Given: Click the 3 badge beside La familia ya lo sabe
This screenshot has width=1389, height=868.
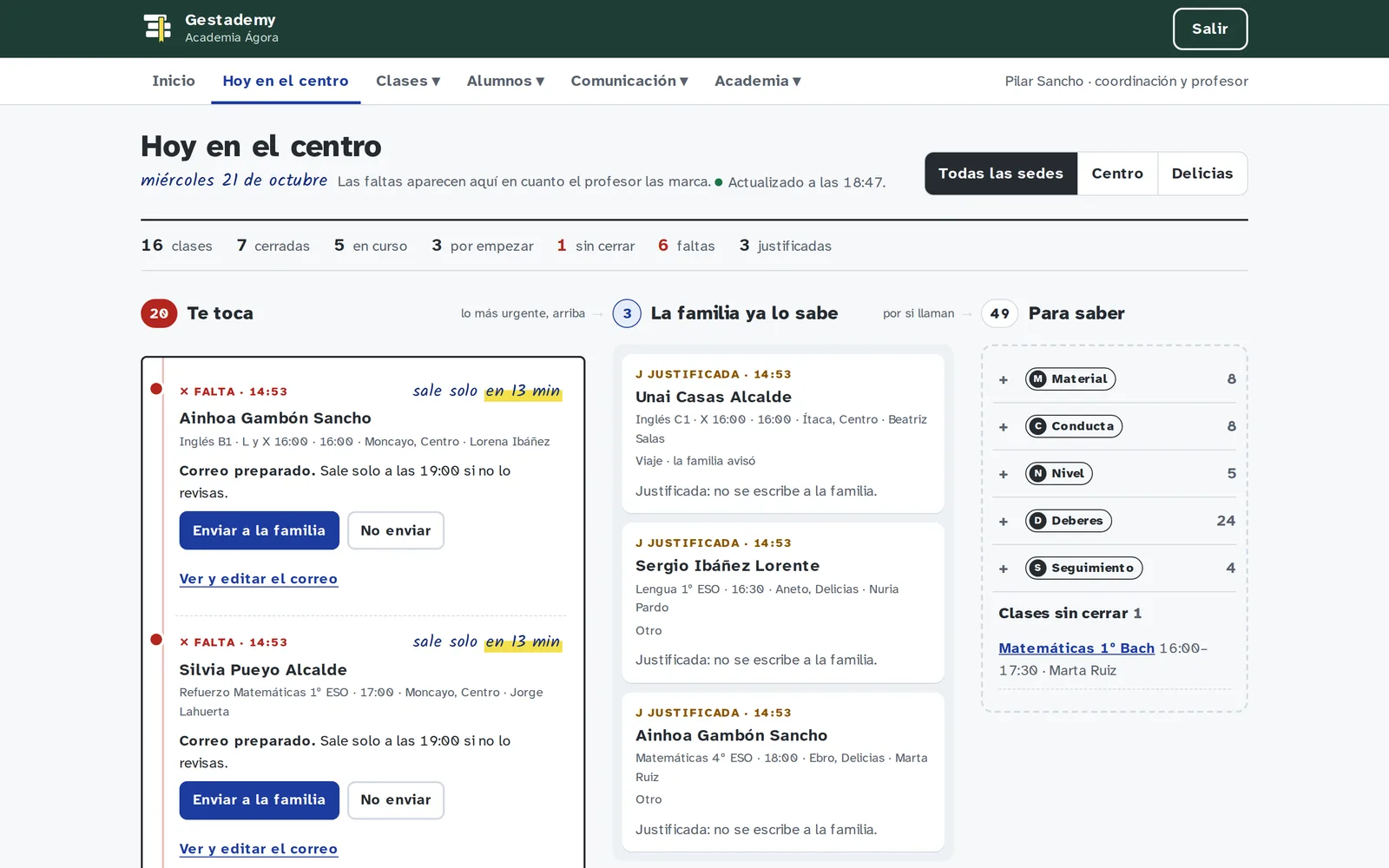Looking at the screenshot, I should [x=627, y=313].
